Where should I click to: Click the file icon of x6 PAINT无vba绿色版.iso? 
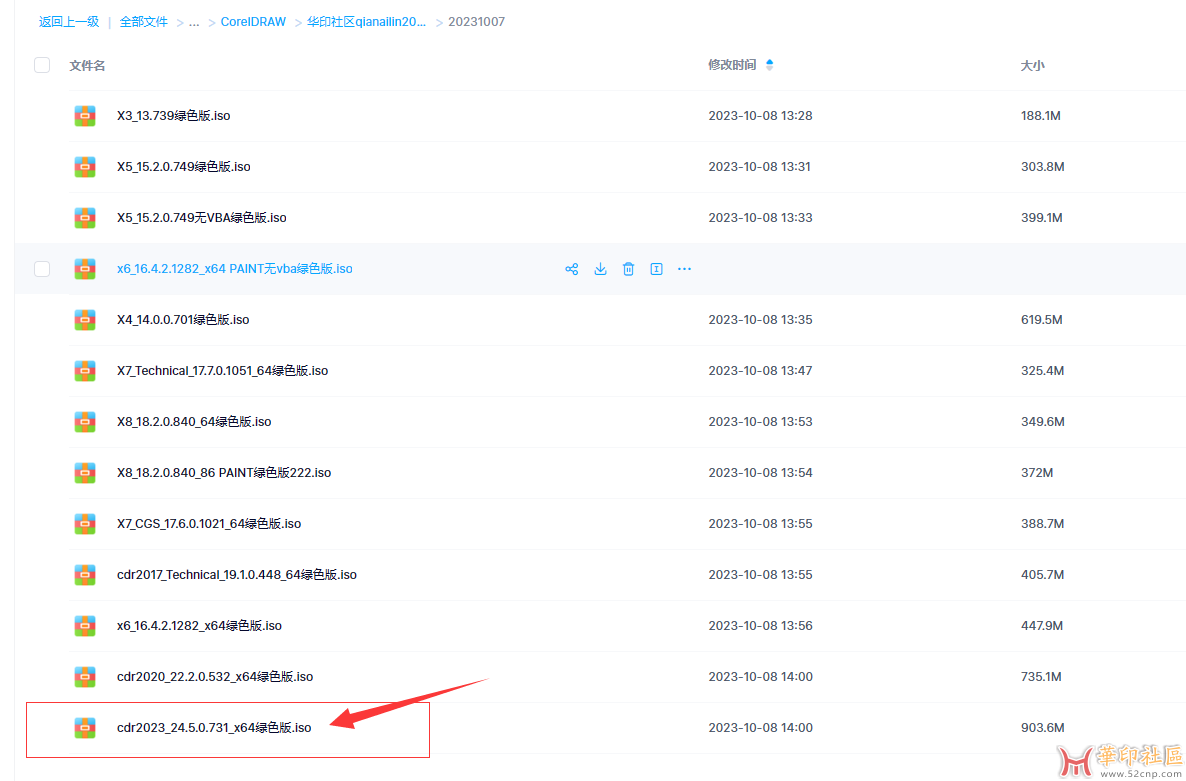pos(85,269)
